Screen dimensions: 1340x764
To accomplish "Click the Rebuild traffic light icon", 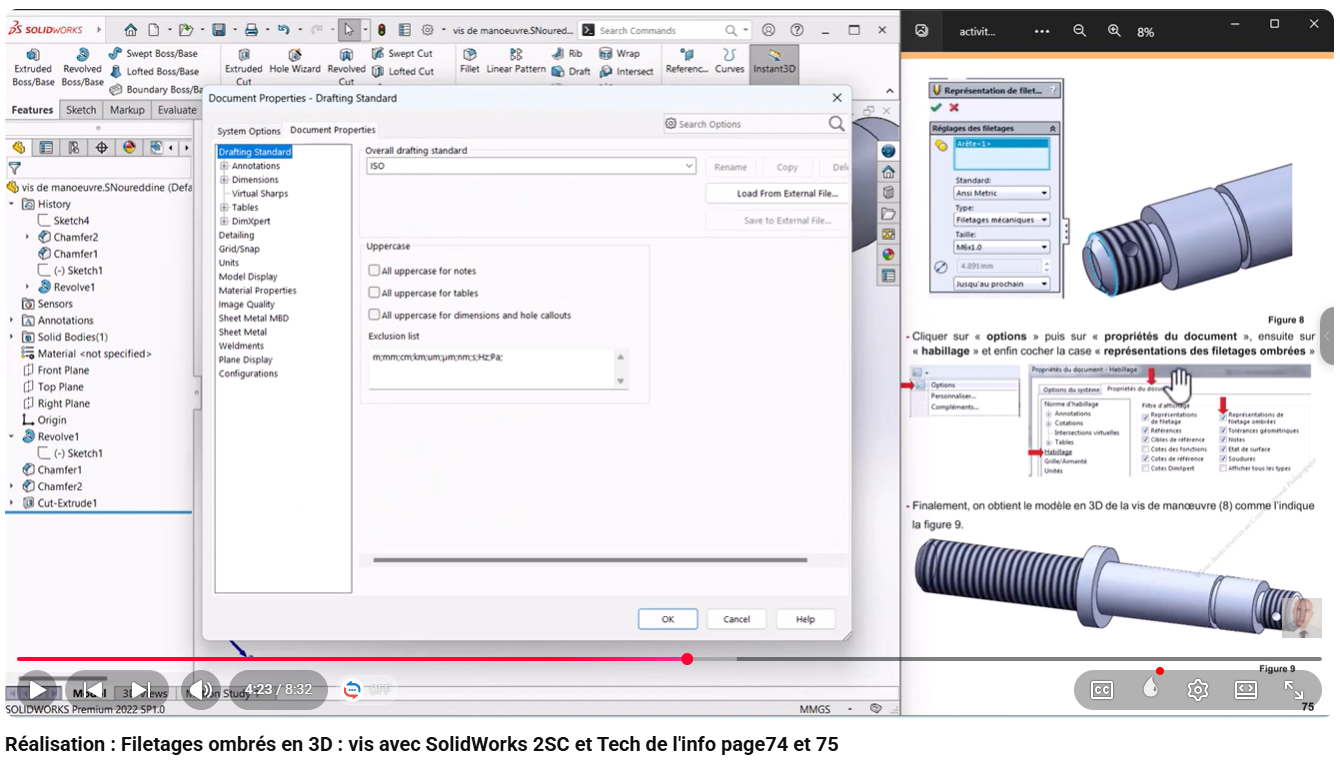I will (381, 30).
